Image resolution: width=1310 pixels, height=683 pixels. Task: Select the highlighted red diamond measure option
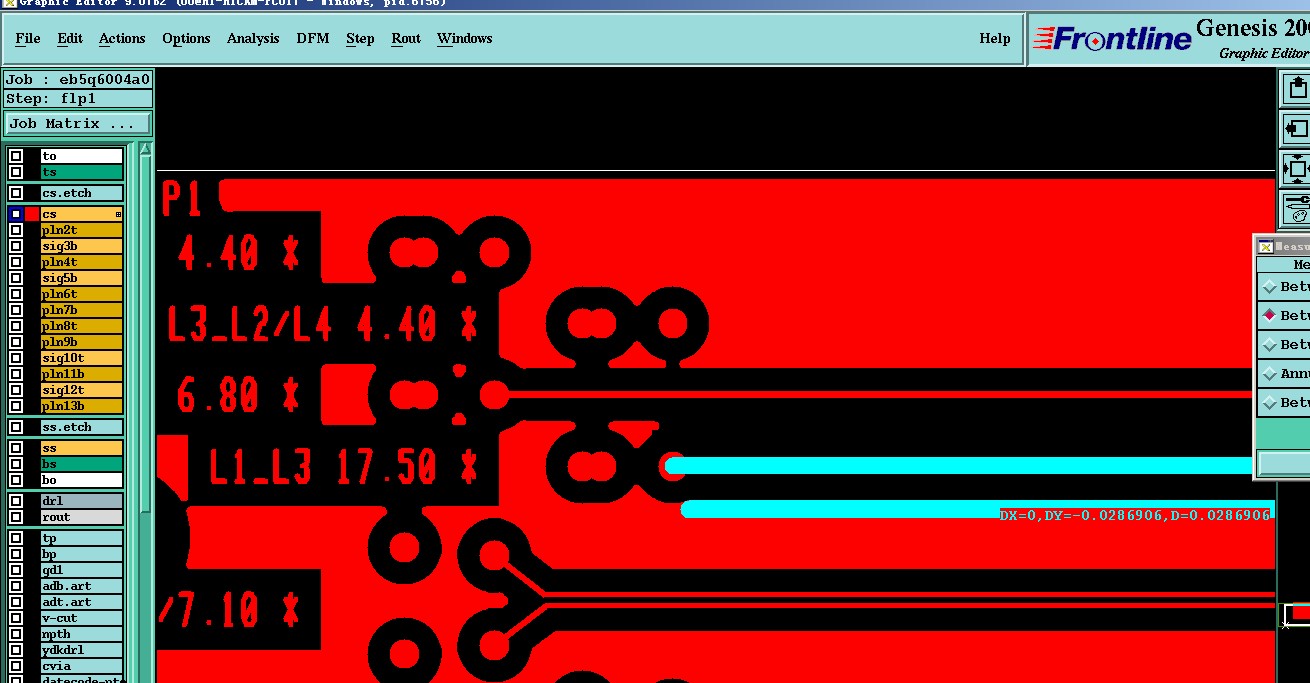pyautogui.click(x=1270, y=315)
